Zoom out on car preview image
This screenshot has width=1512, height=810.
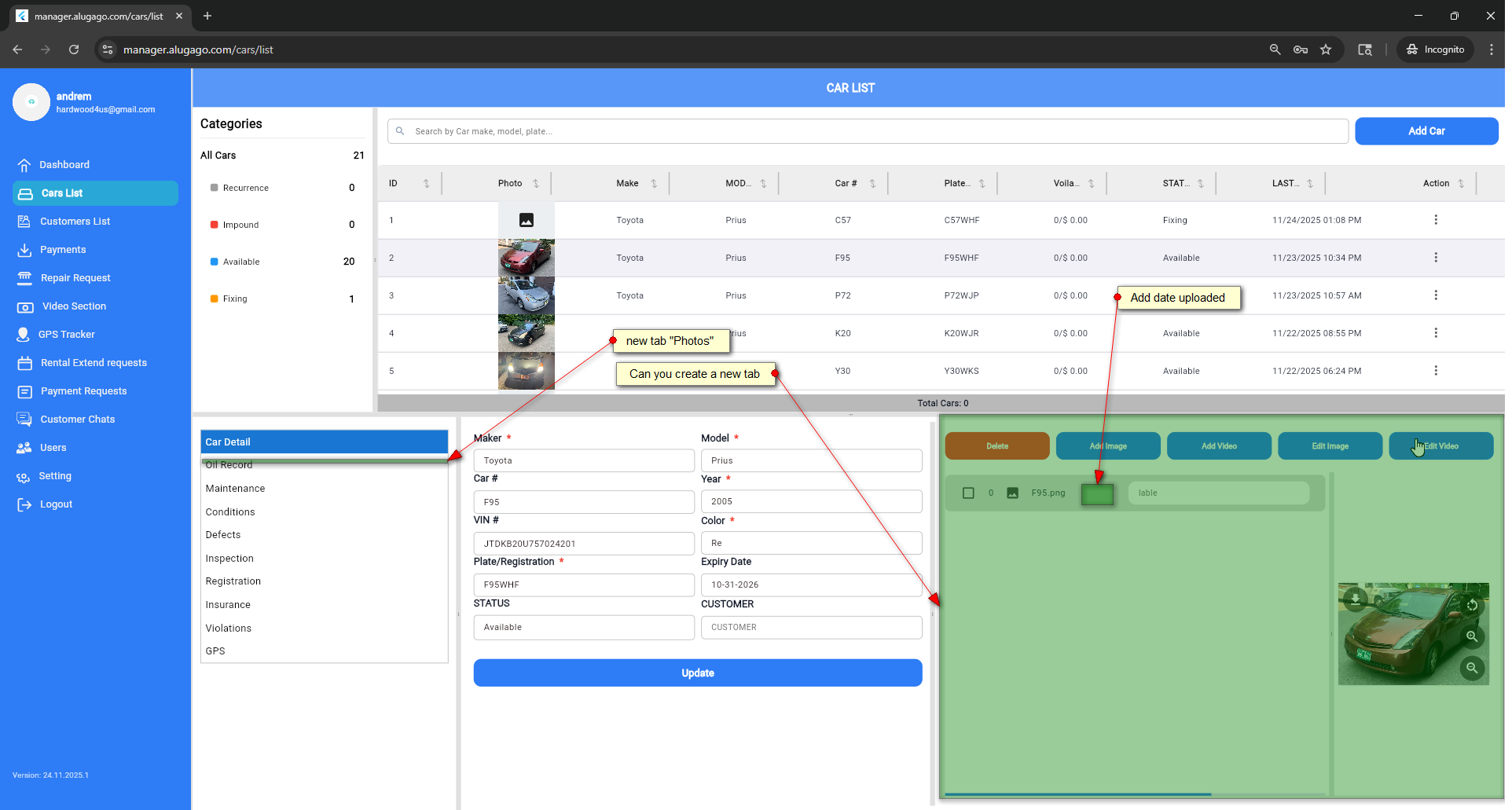click(1472, 668)
